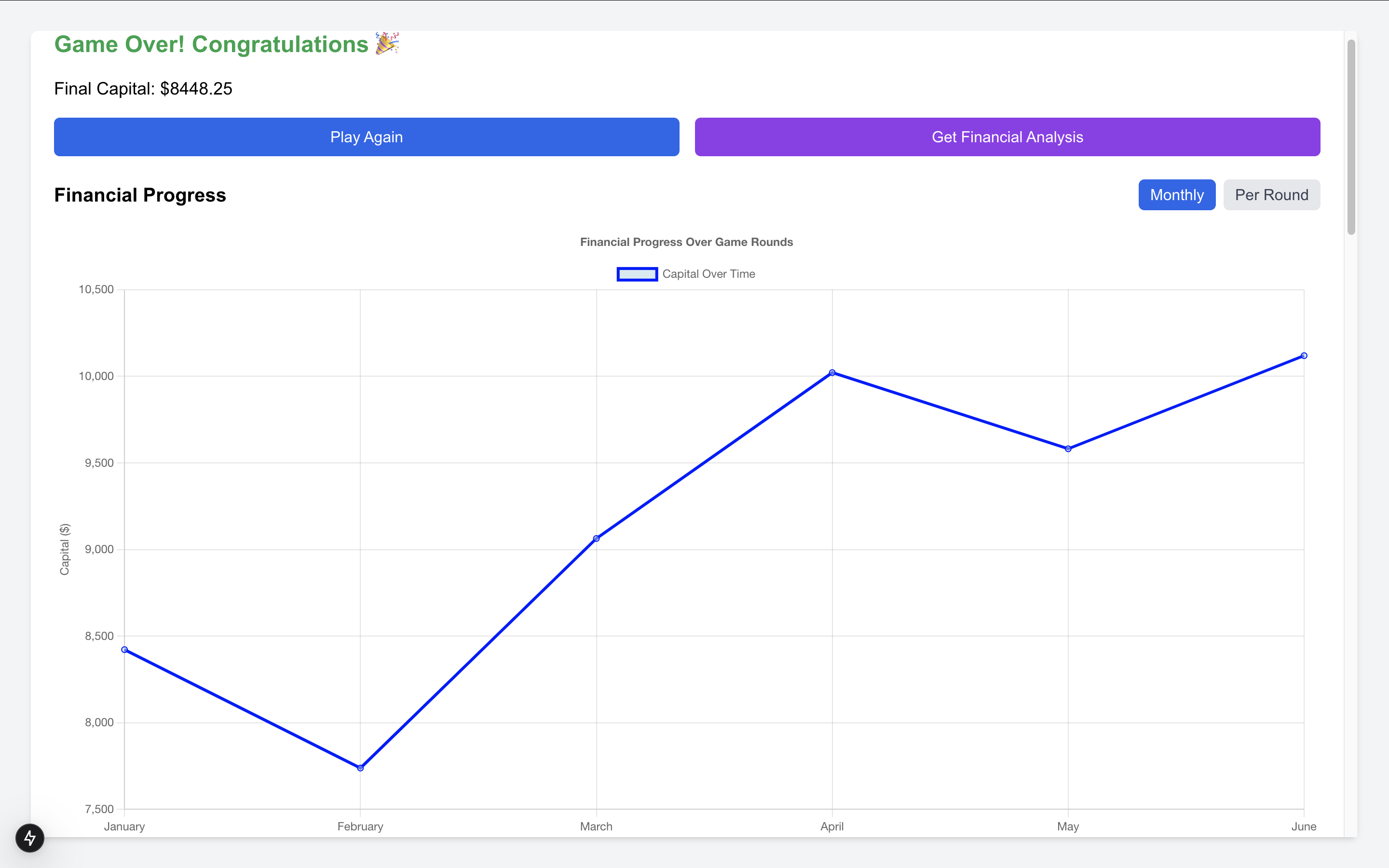This screenshot has height=868, width=1389.
Task: Toggle the Capital Over Time legend swatch
Action: click(637, 274)
